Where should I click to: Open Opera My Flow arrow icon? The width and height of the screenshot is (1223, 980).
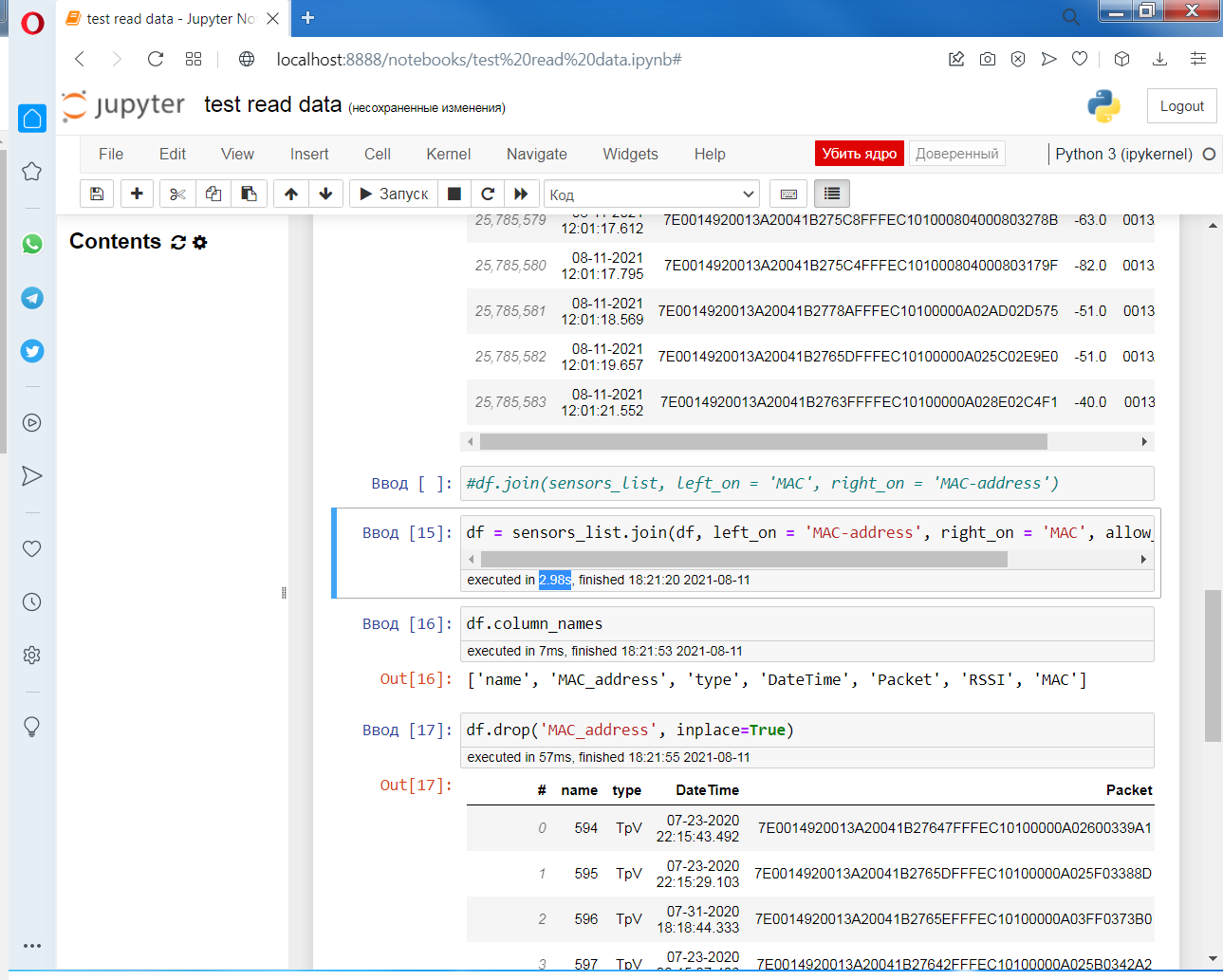pyautogui.click(x=32, y=475)
